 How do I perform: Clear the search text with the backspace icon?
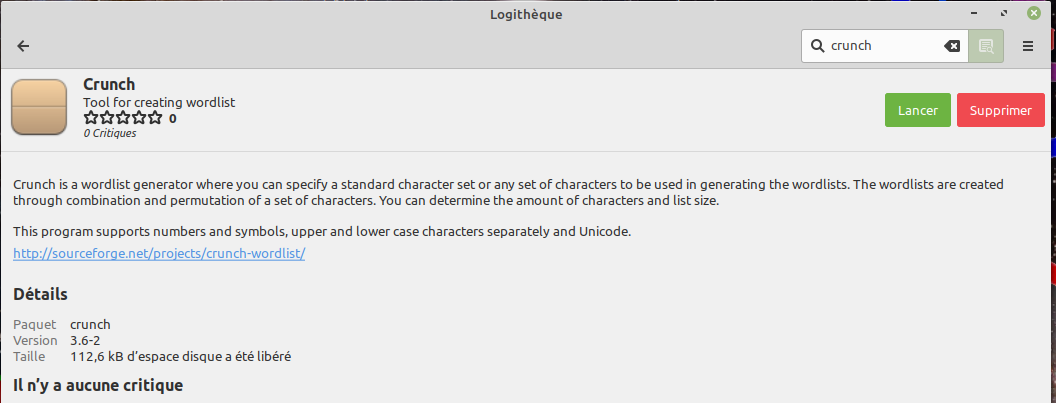pyautogui.click(x=952, y=46)
